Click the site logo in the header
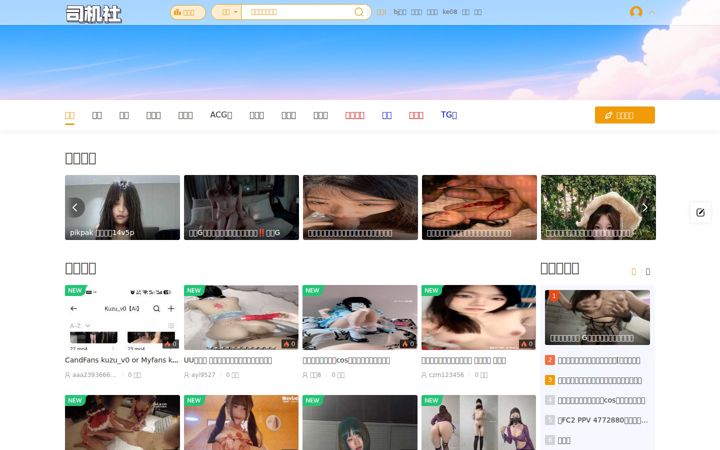The height and width of the screenshot is (450, 720). (x=94, y=14)
